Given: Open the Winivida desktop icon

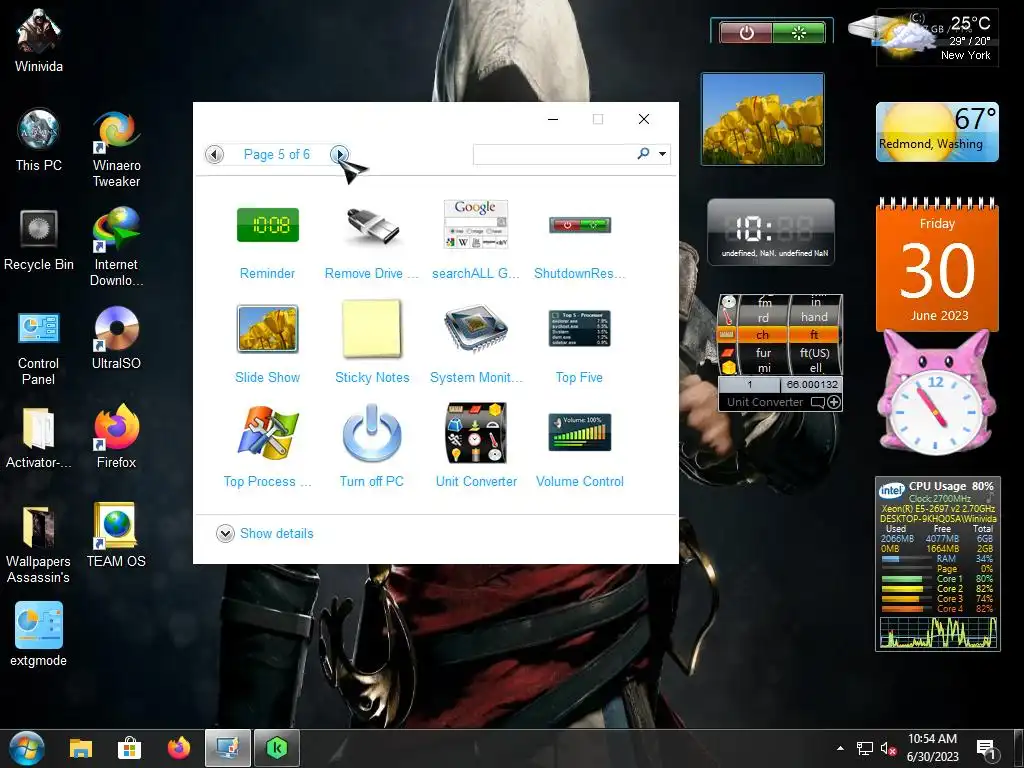Looking at the screenshot, I should (x=39, y=42).
